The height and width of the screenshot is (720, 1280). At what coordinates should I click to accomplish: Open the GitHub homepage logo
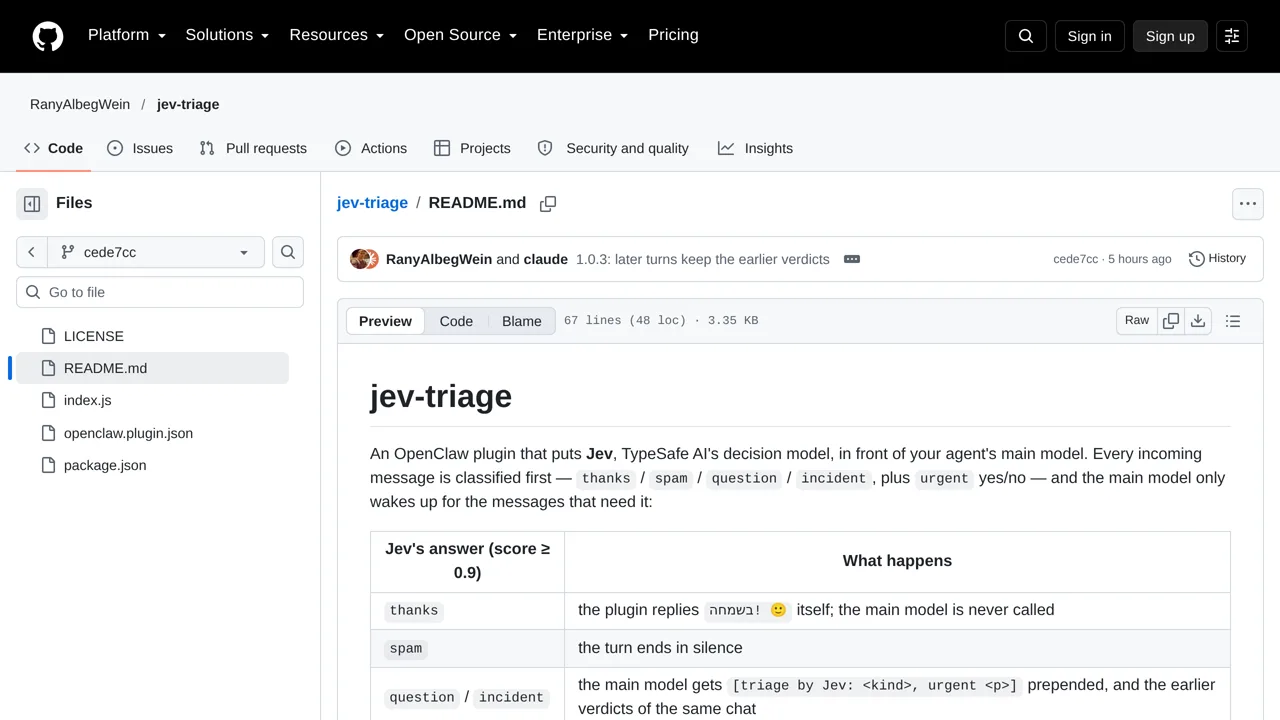(x=48, y=36)
